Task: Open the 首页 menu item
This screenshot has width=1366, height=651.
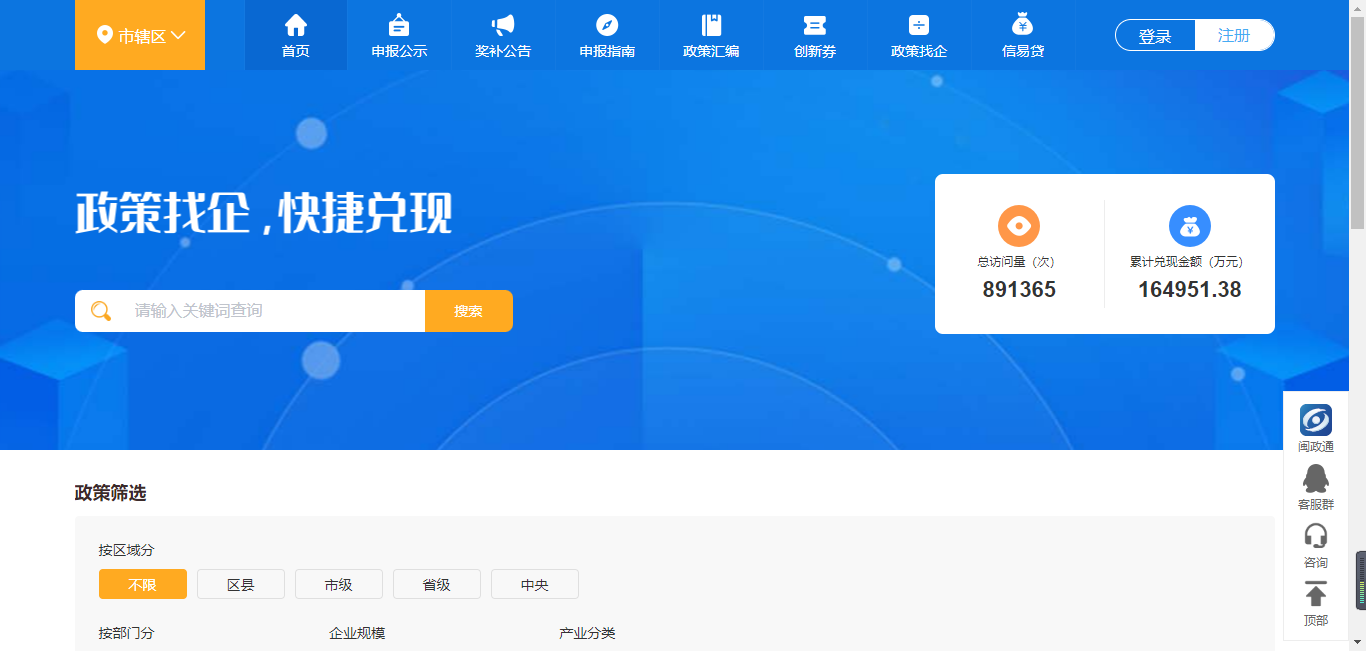Action: coord(296,35)
